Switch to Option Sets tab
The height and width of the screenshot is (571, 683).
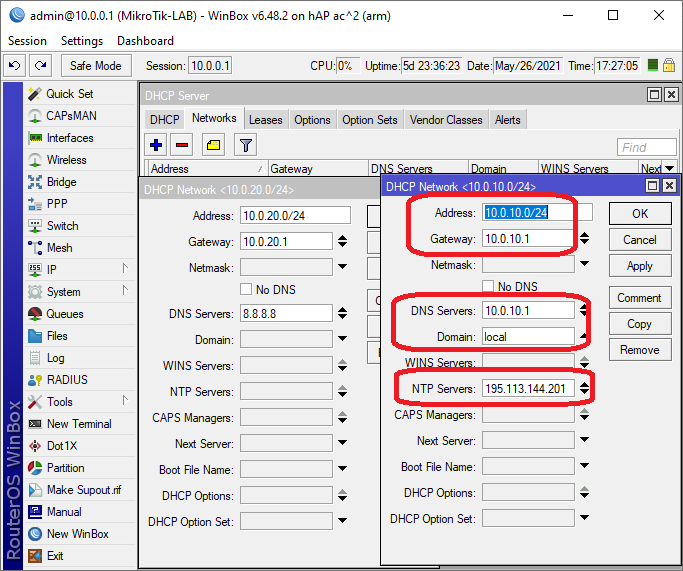click(370, 120)
